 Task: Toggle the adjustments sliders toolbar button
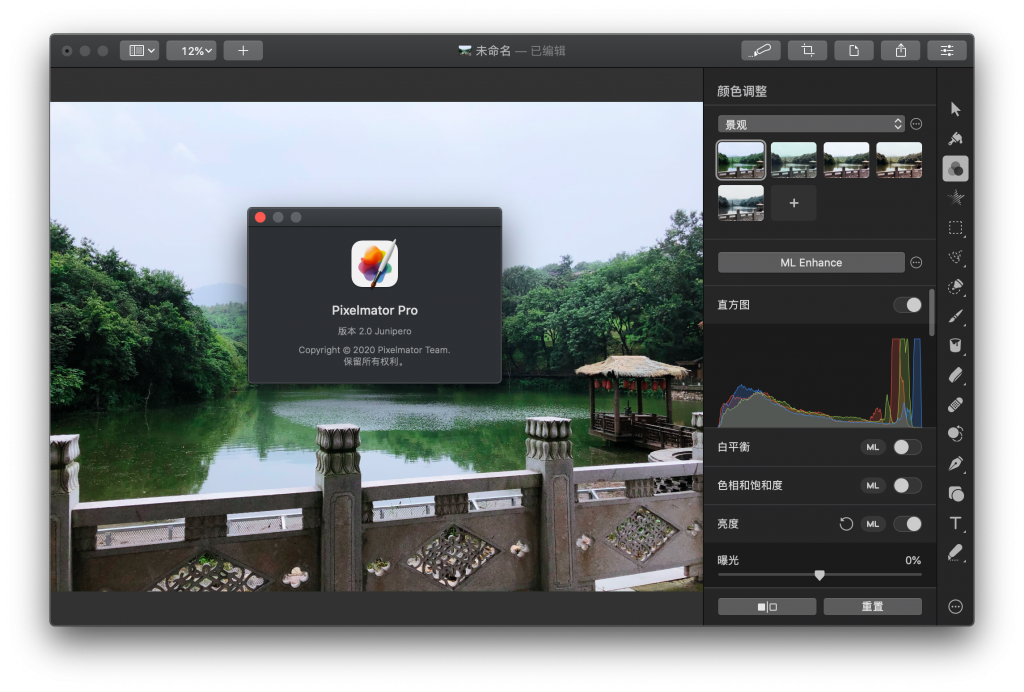pos(947,50)
